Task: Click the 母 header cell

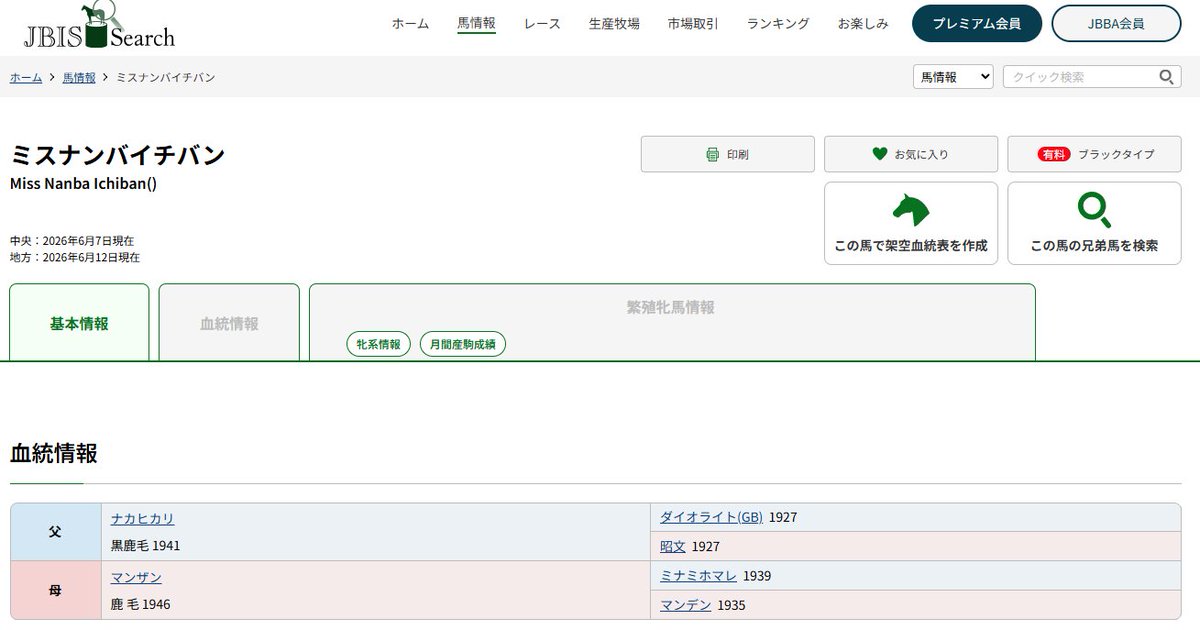Action: coord(56,590)
